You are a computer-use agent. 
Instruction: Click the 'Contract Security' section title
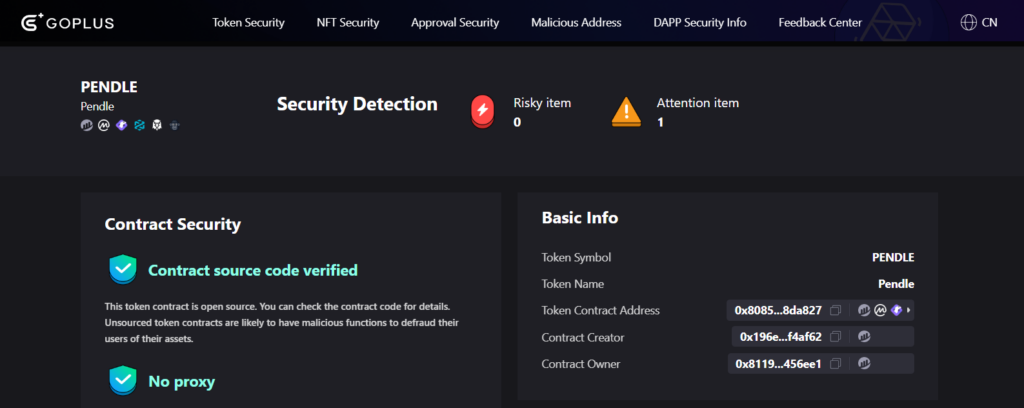pyautogui.click(x=172, y=225)
